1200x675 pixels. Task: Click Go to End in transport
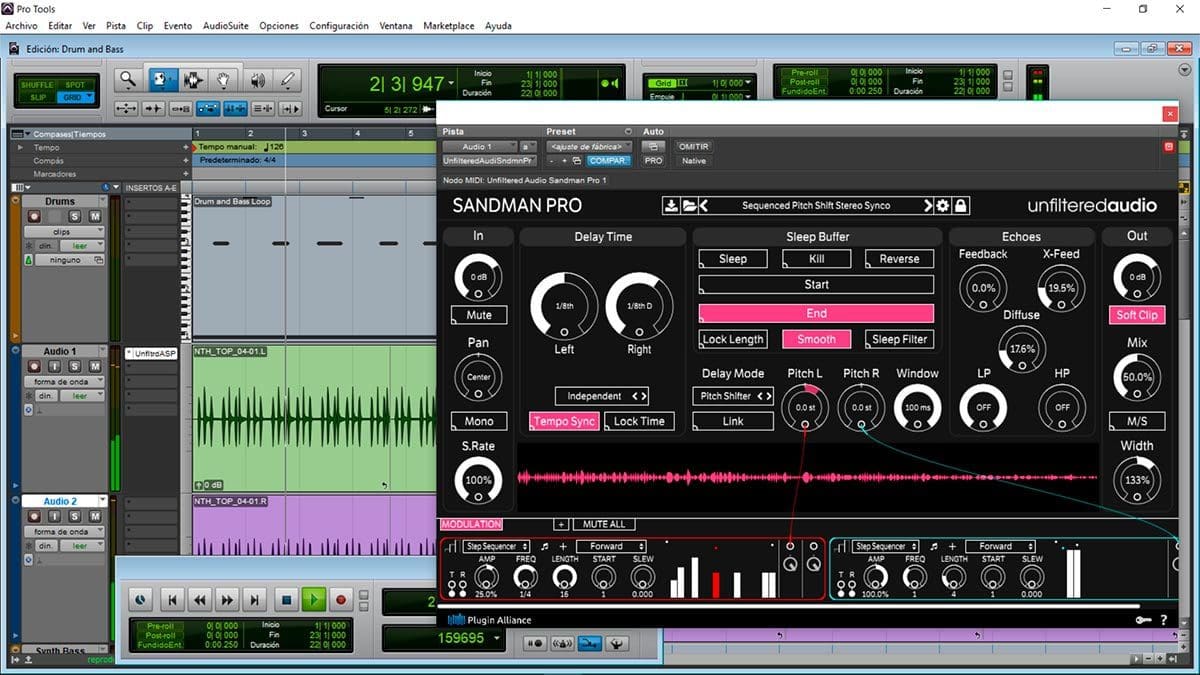point(256,600)
